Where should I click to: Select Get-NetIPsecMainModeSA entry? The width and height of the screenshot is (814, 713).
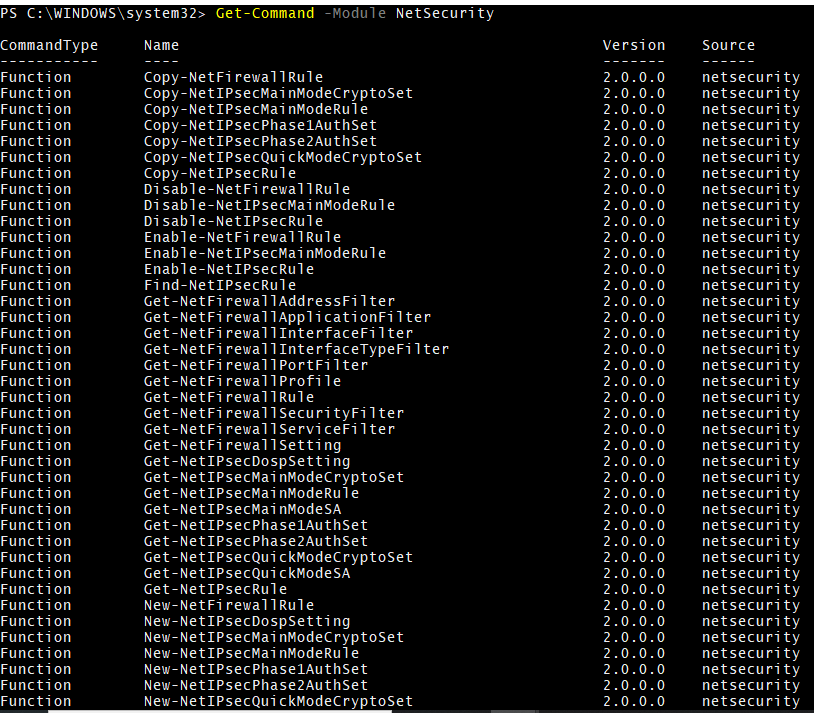(242, 509)
